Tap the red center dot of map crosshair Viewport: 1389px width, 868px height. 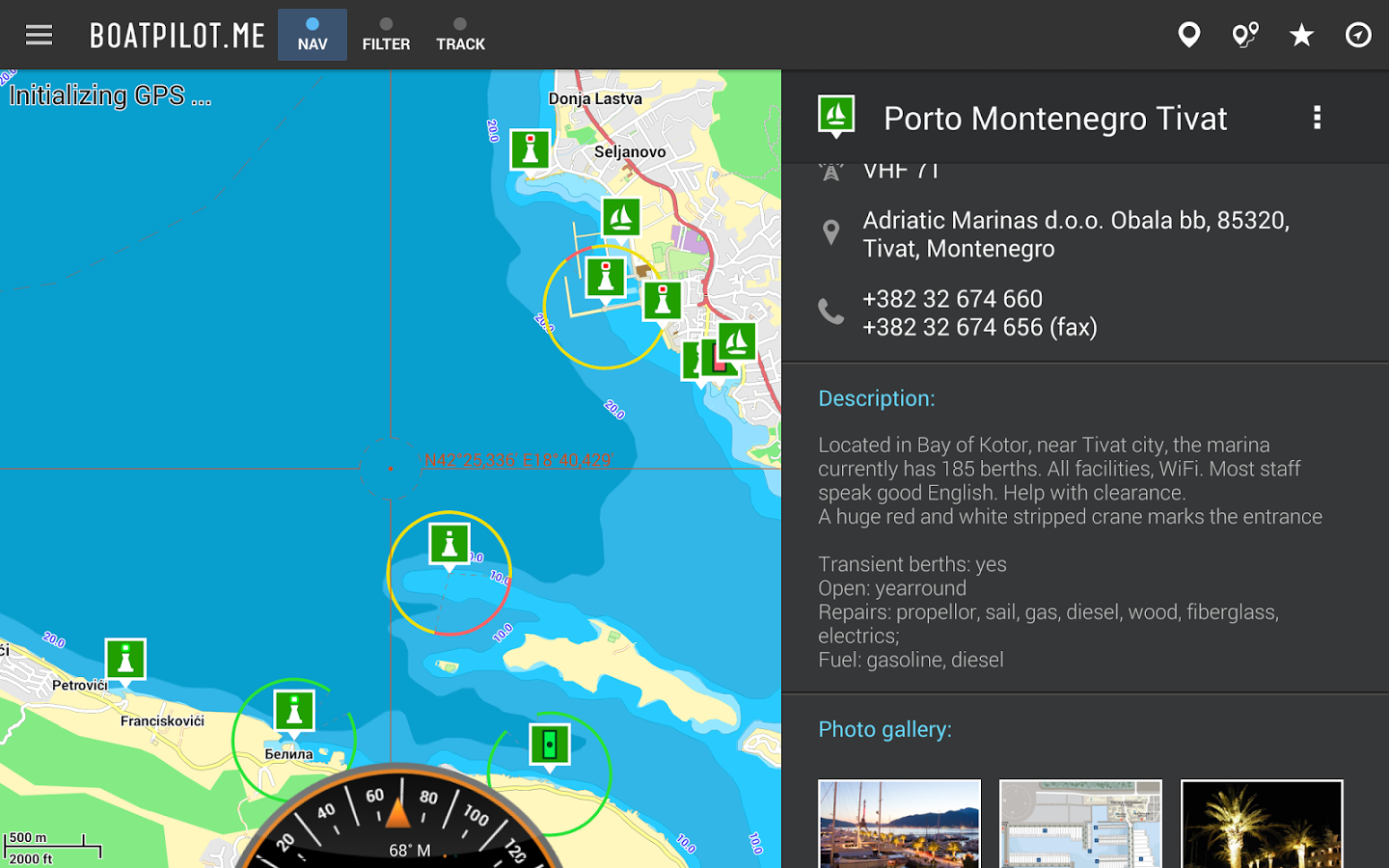[x=391, y=469]
